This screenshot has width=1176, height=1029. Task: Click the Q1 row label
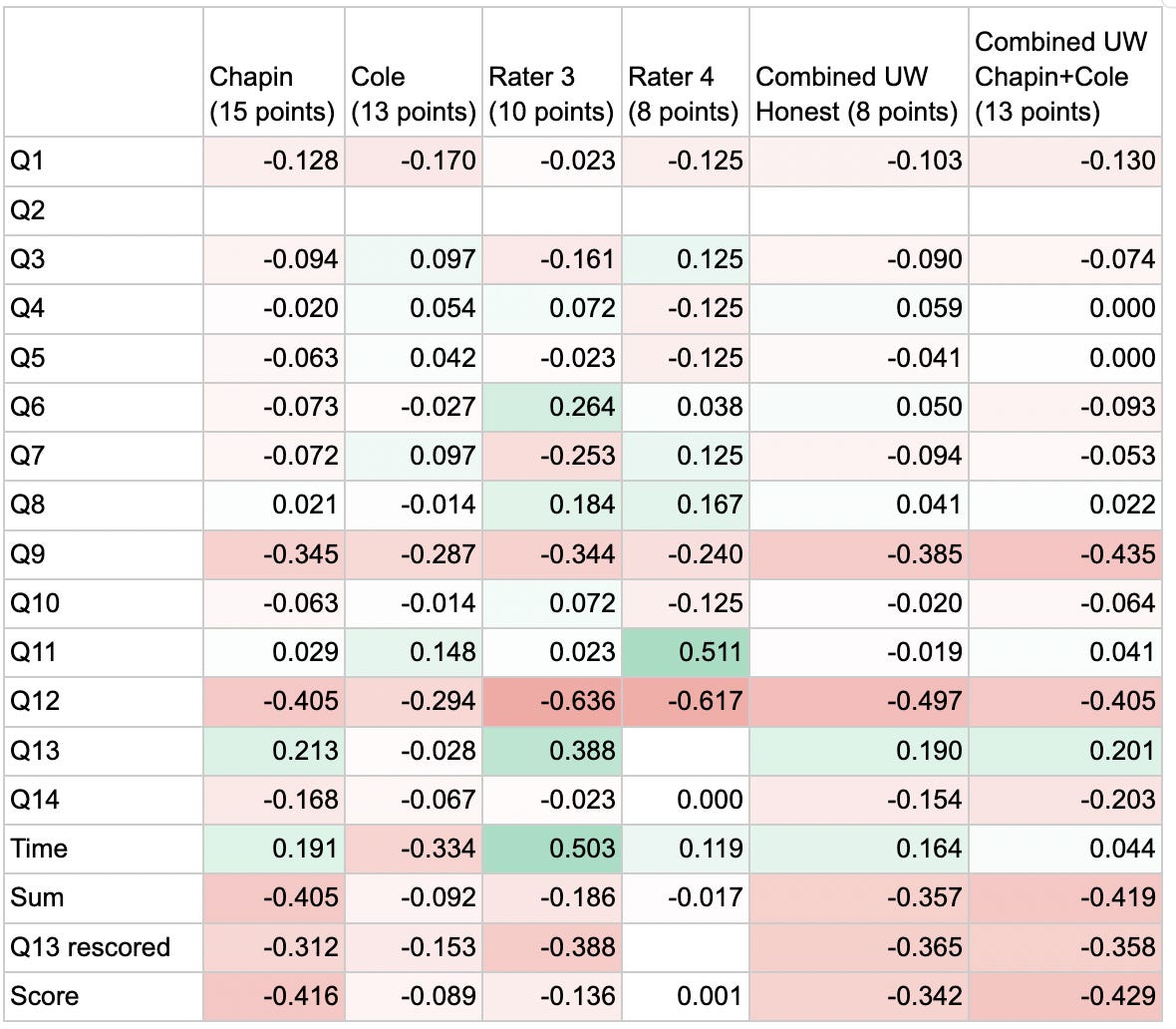click(x=104, y=162)
